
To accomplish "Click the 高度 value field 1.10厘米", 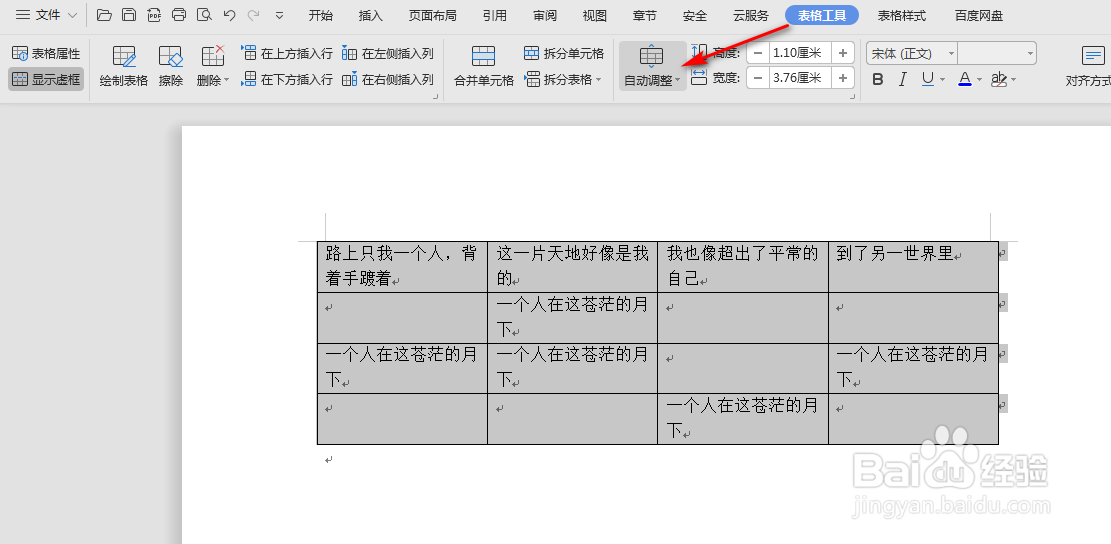I will pos(801,52).
